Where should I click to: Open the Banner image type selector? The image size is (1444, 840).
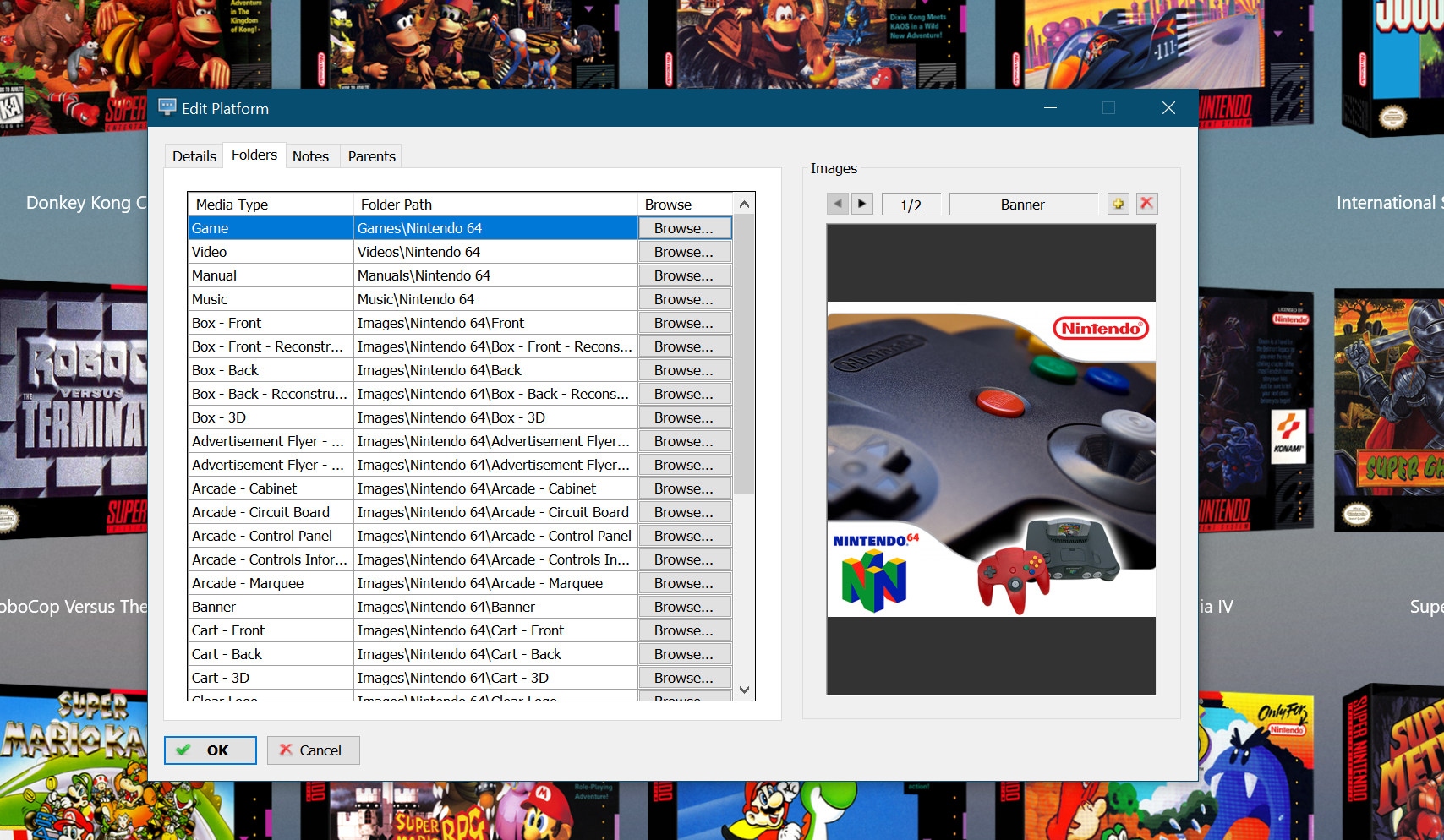pos(1023,204)
